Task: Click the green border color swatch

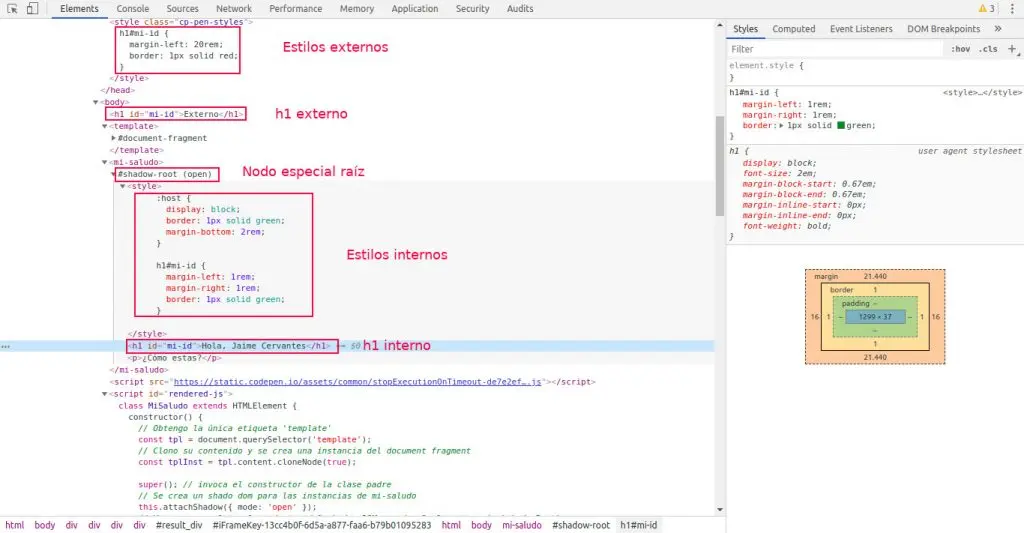Action: pyautogui.click(x=840, y=125)
